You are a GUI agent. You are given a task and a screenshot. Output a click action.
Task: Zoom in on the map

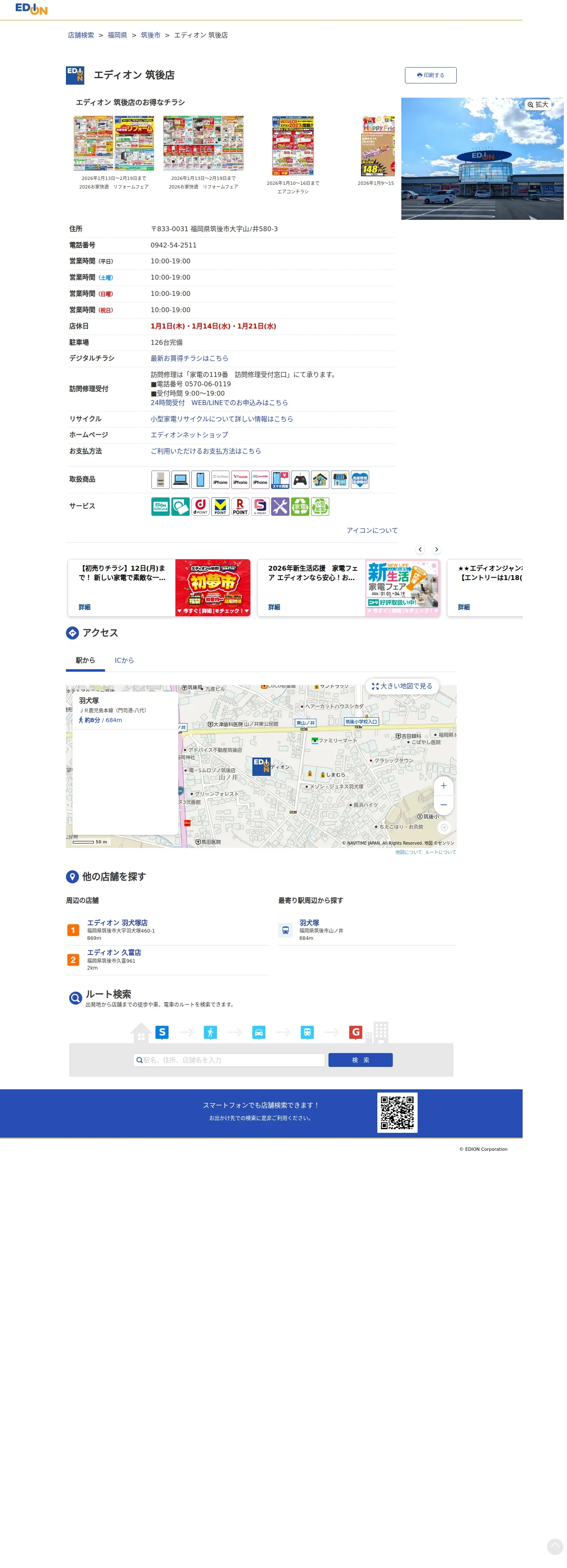point(444,786)
